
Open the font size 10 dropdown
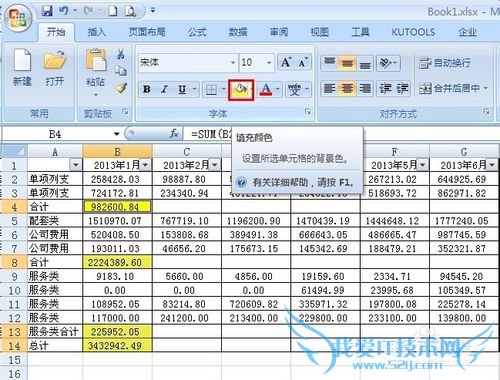tap(269, 62)
